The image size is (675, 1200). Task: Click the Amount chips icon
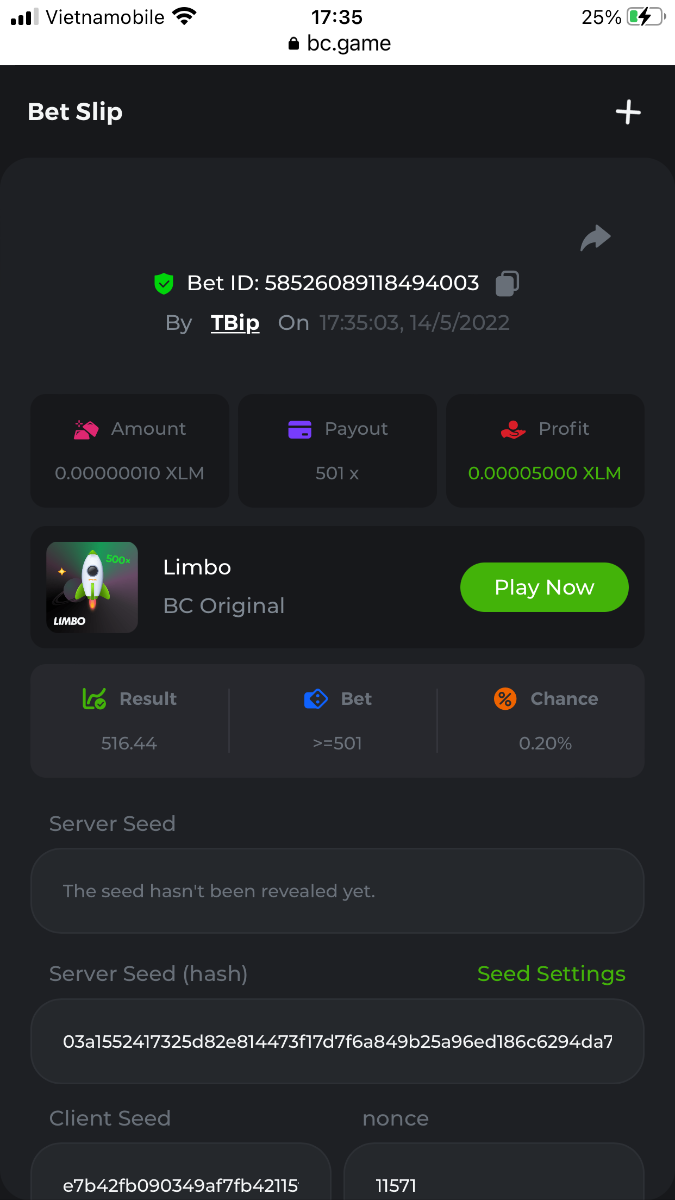[x=86, y=429]
